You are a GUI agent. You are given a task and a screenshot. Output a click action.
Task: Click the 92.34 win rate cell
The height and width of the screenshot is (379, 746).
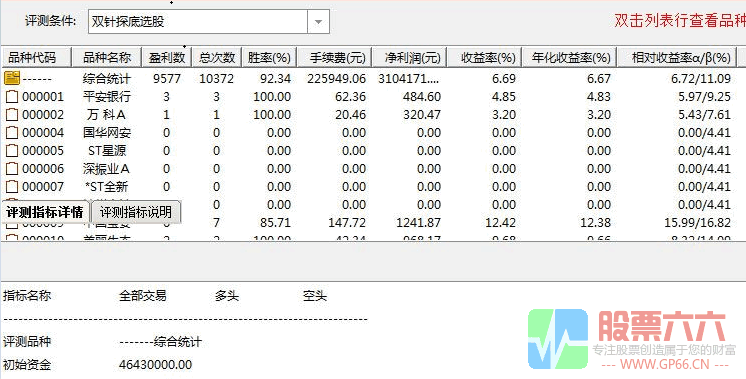coord(275,79)
